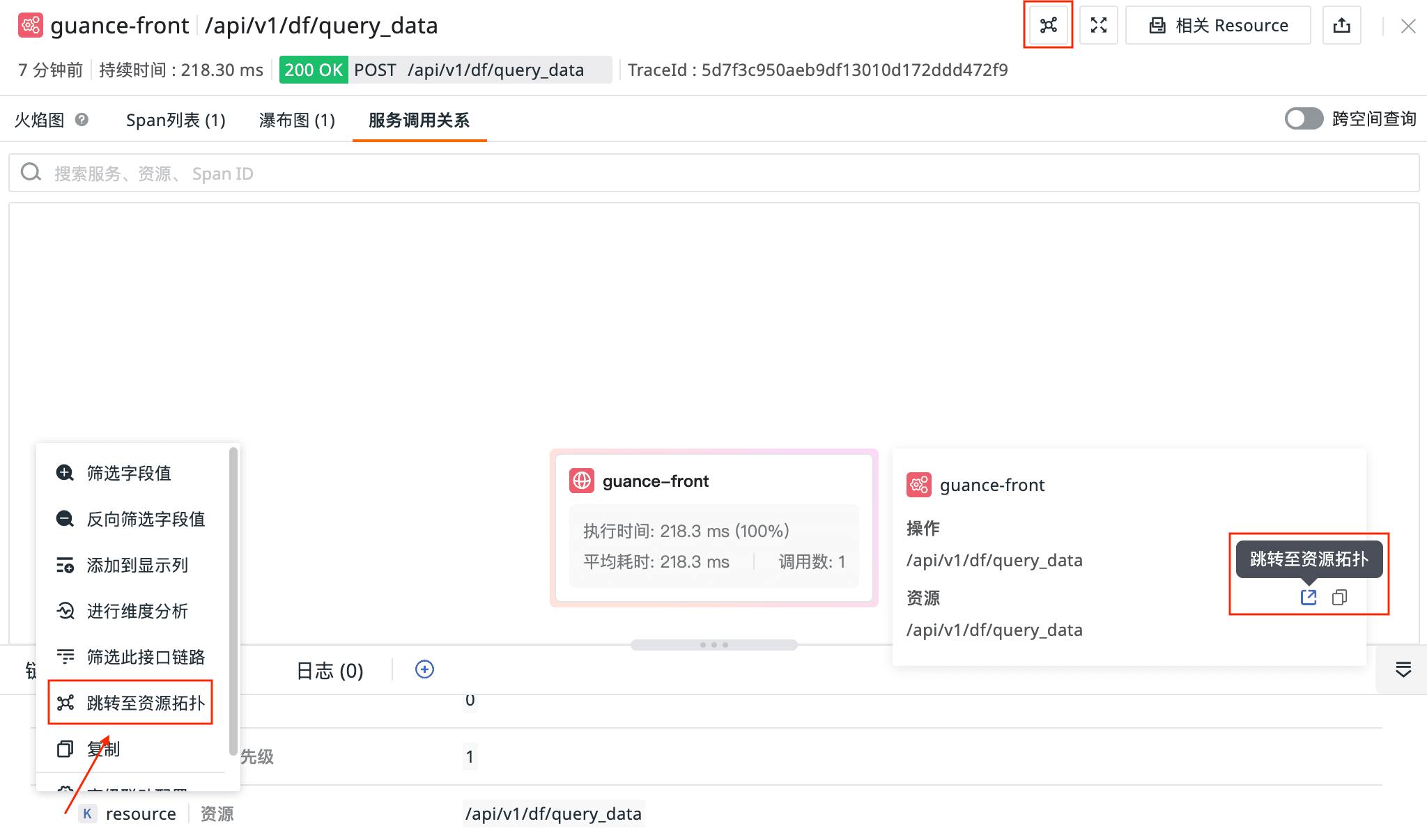Select the guance-front service node card
Viewport: 1427px width, 840px height.
tap(713, 527)
